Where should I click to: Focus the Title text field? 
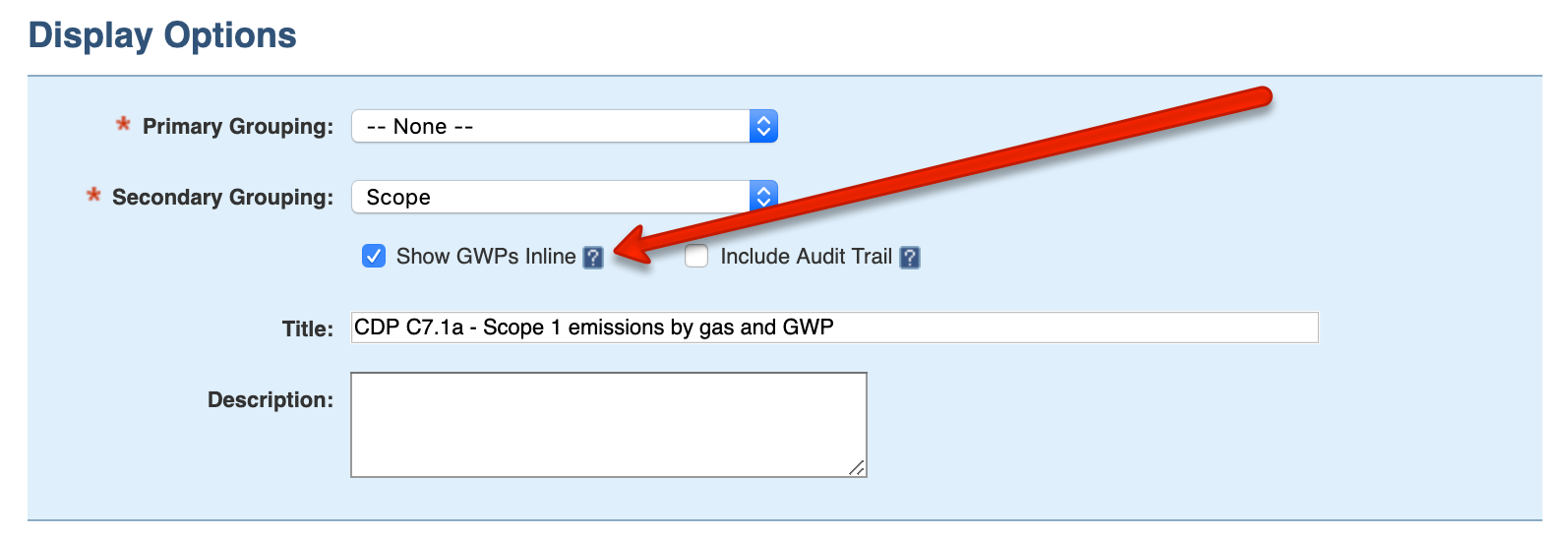click(x=834, y=328)
